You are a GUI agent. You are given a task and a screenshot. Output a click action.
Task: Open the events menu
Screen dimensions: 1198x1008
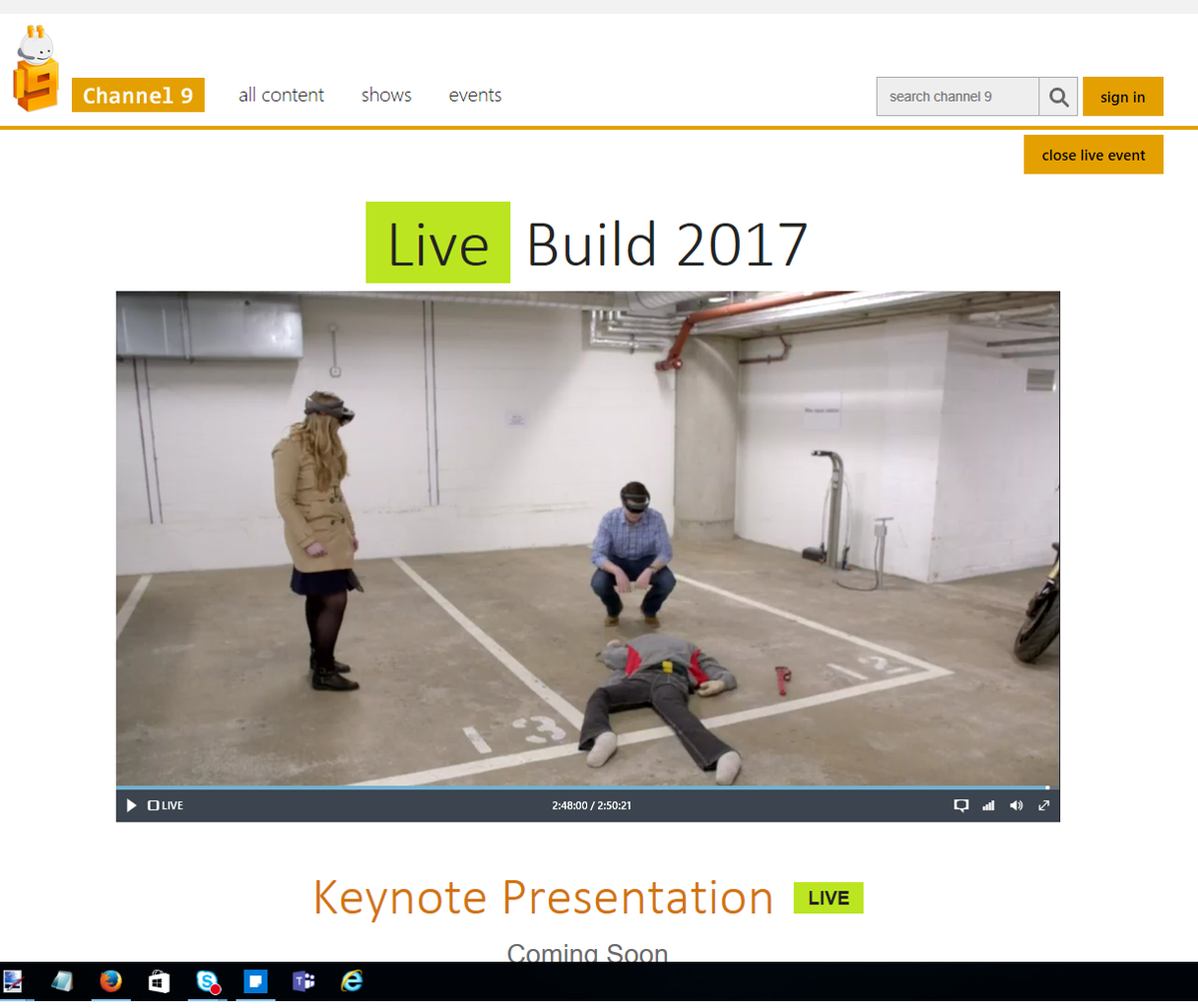[475, 95]
